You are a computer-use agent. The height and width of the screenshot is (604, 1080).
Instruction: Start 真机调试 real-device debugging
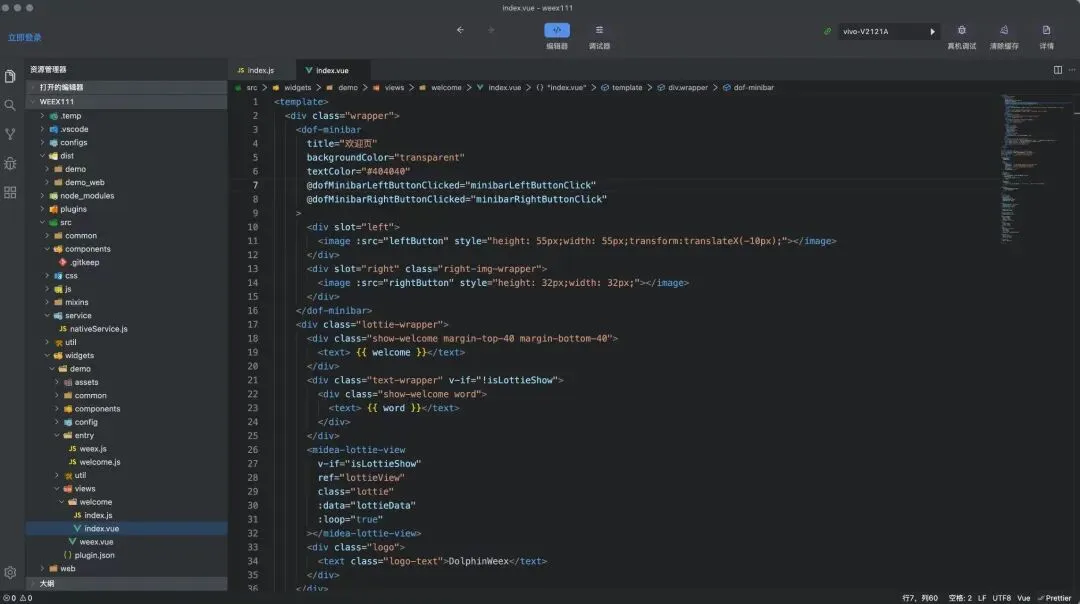point(962,37)
